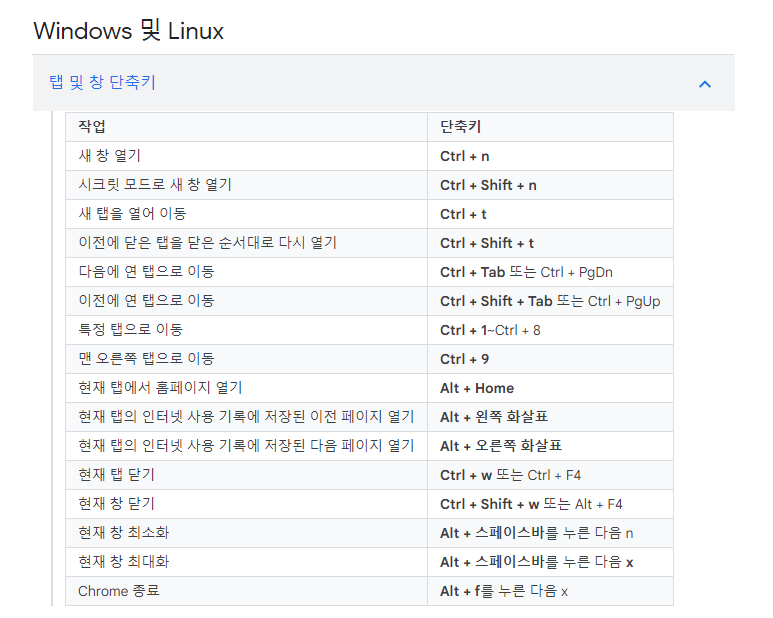Select the '새 창 열기' row text
773x618 pixels.
pos(109,156)
